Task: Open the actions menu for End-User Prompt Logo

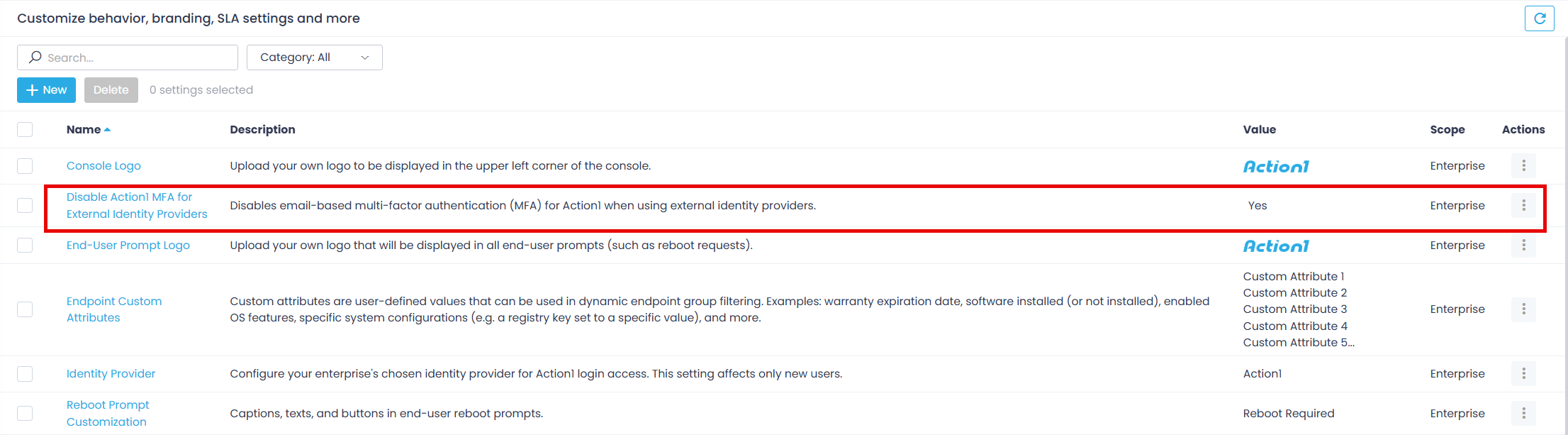Action: point(1523,245)
